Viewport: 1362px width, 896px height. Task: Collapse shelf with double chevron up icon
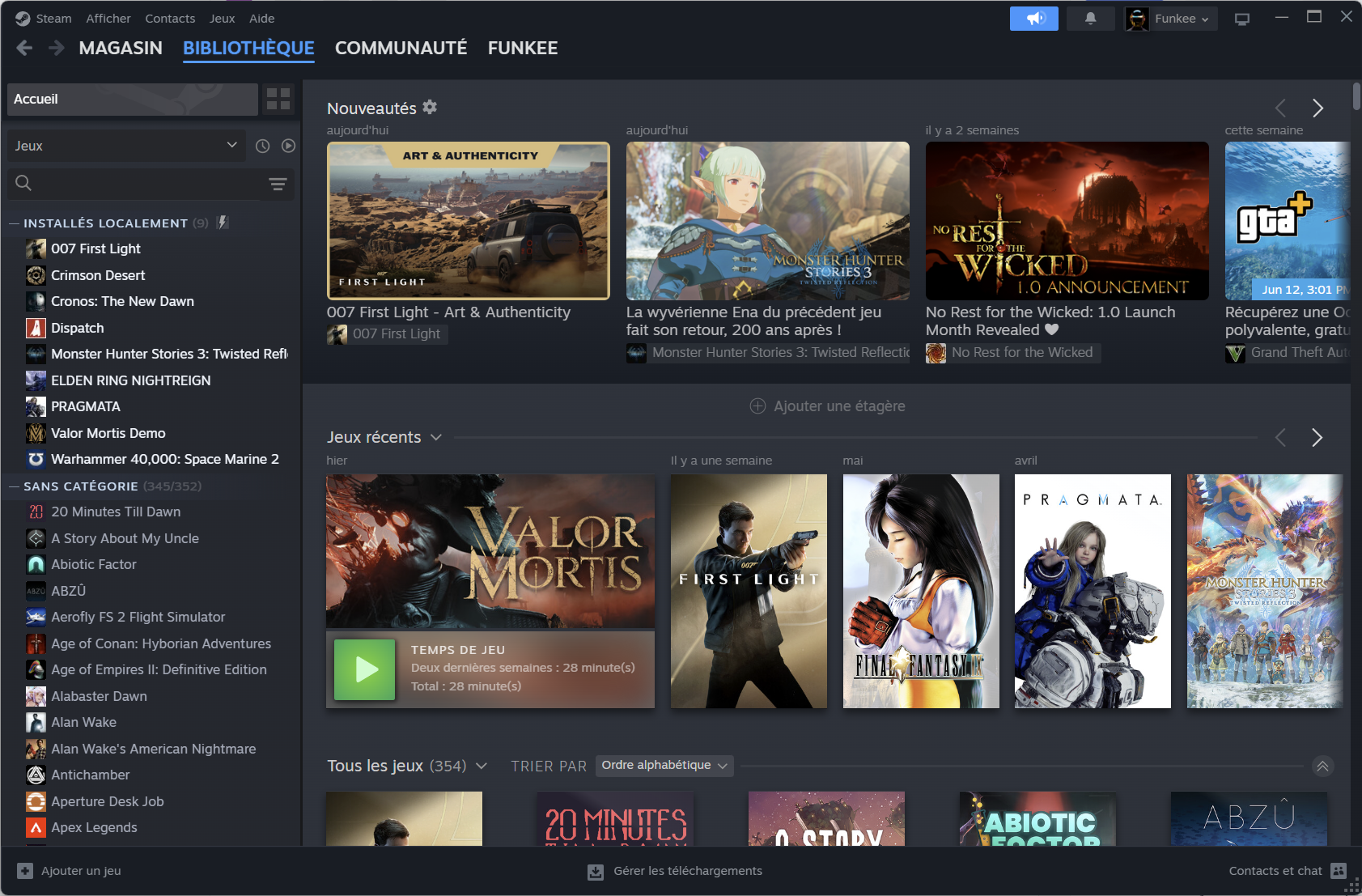pyautogui.click(x=1322, y=766)
